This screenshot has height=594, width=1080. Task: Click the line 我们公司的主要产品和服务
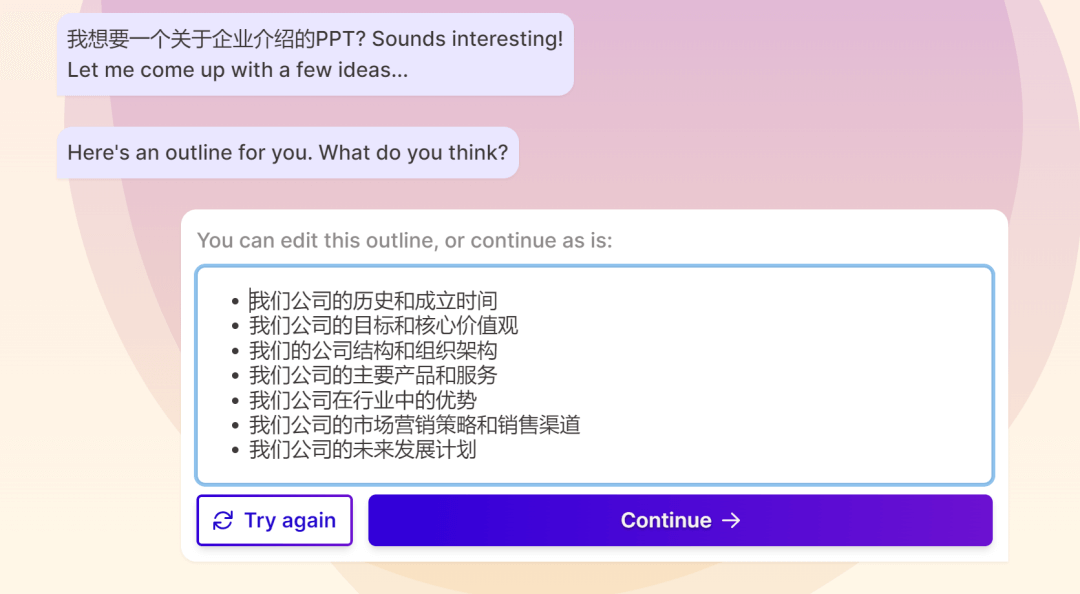(x=373, y=376)
